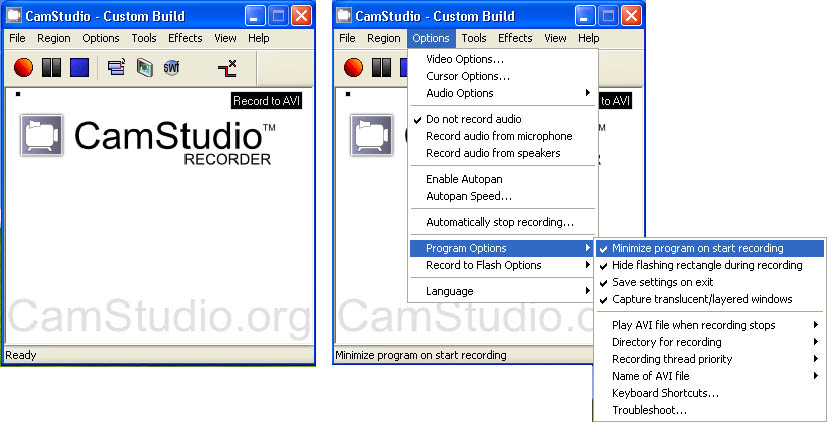This screenshot has height=437, width=835.
Task: Minimize the left CamStudio window
Action: click(255, 16)
